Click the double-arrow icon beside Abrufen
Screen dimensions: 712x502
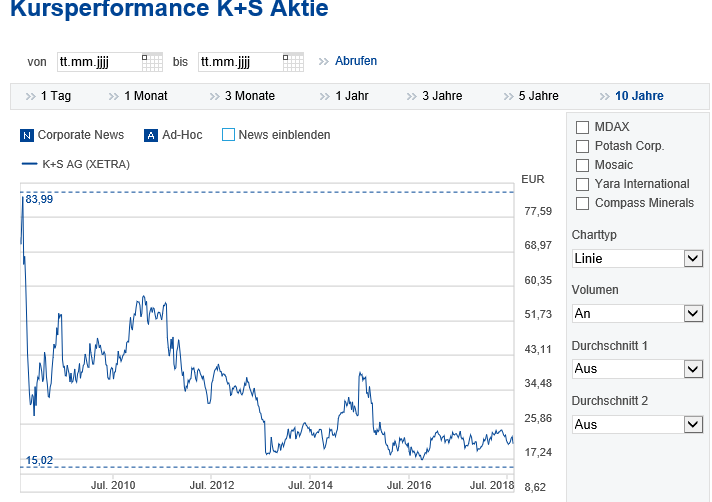[323, 62]
